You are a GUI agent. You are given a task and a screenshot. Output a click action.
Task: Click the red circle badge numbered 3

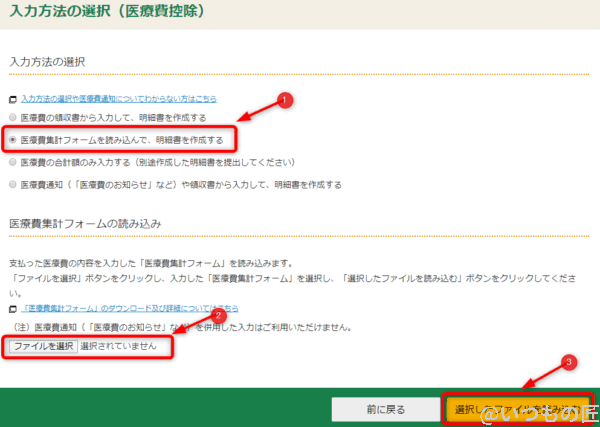coord(570,361)
